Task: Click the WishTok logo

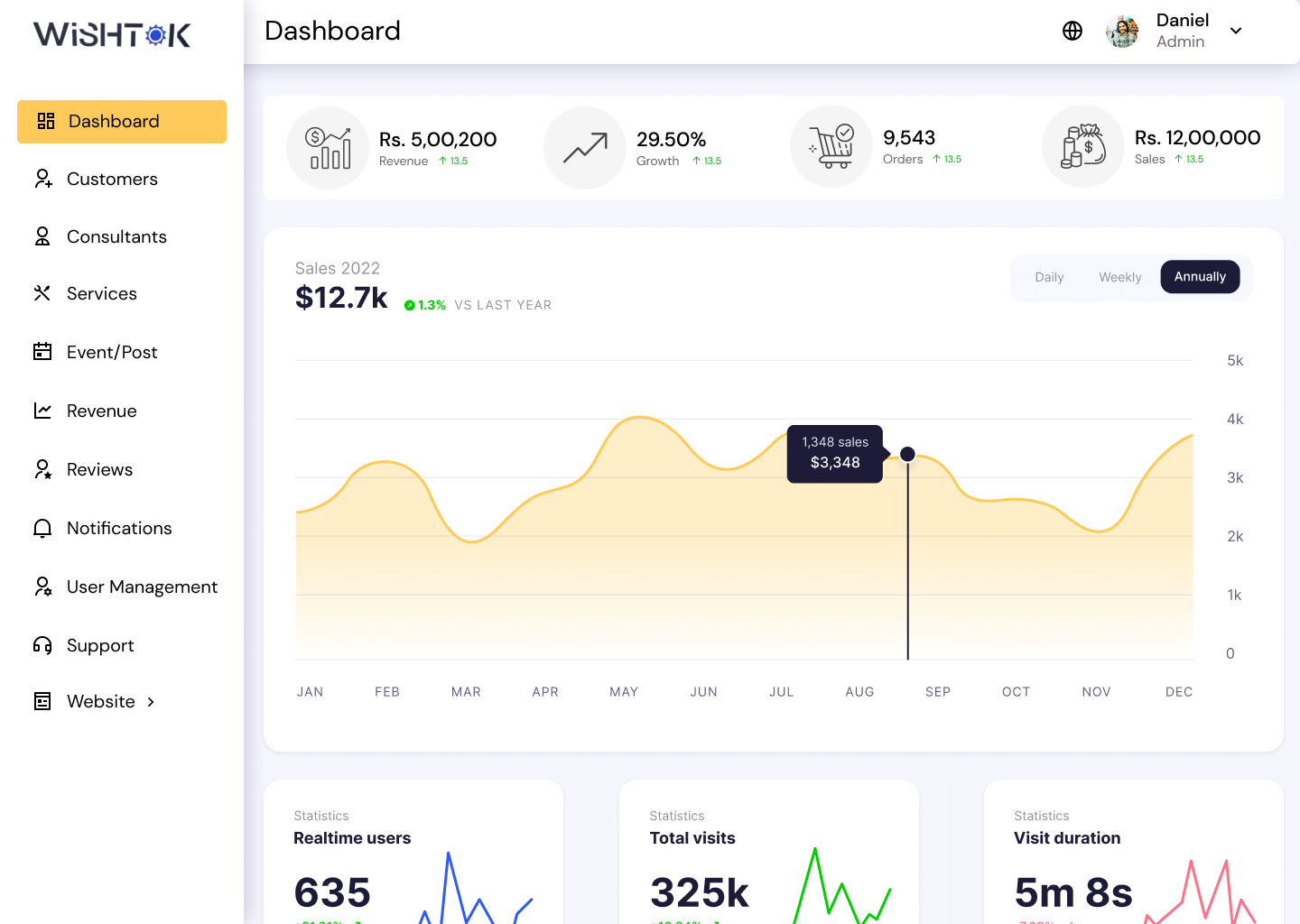Action: (112, 34)
